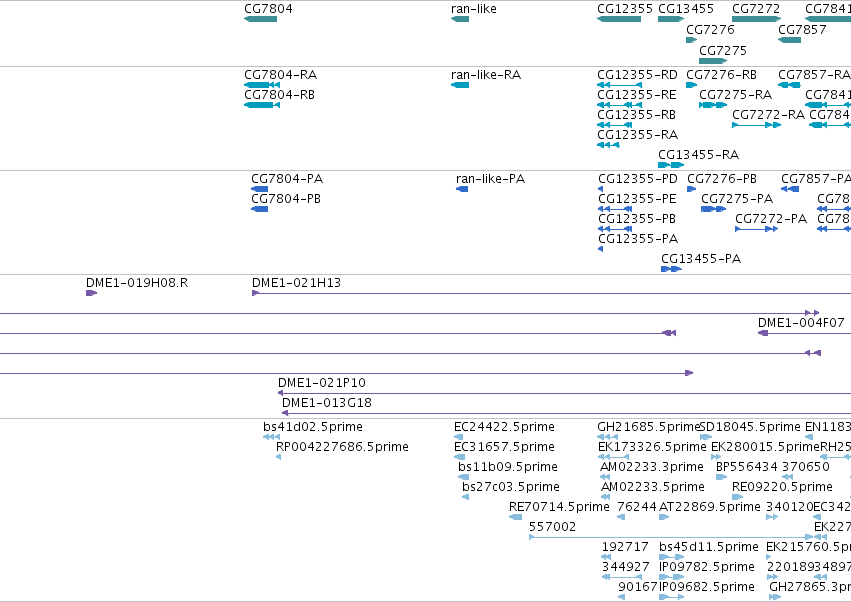
Task: Select the CG7857 gene bar
Action: click(789, 40)
